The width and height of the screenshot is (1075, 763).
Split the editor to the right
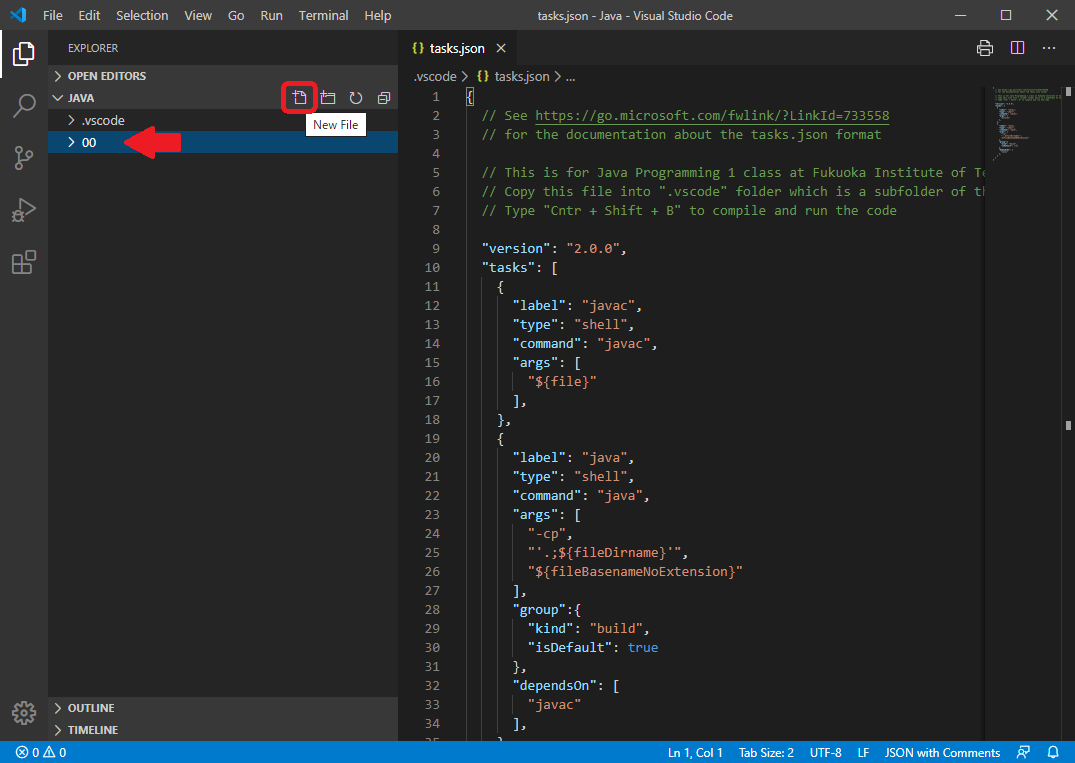click(1017, 48)
